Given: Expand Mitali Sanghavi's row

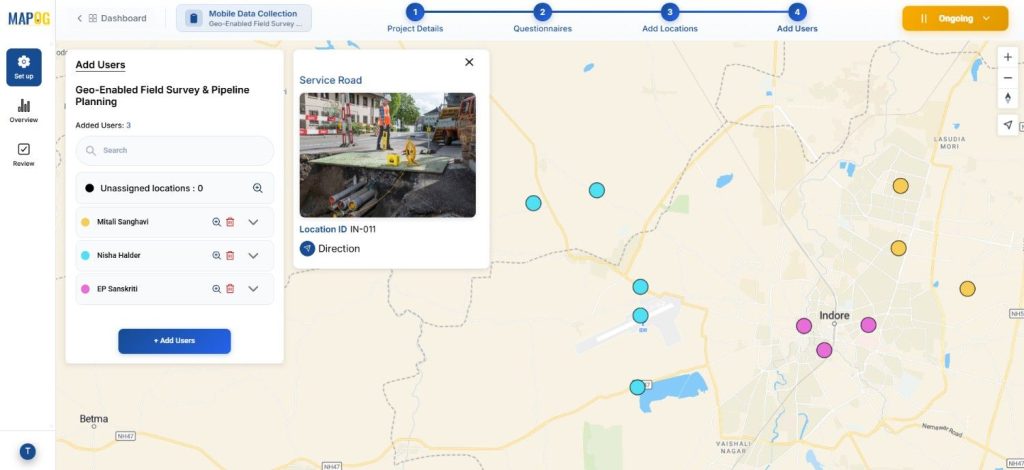Looking at the screenshot, I should (x=253, y=222).
